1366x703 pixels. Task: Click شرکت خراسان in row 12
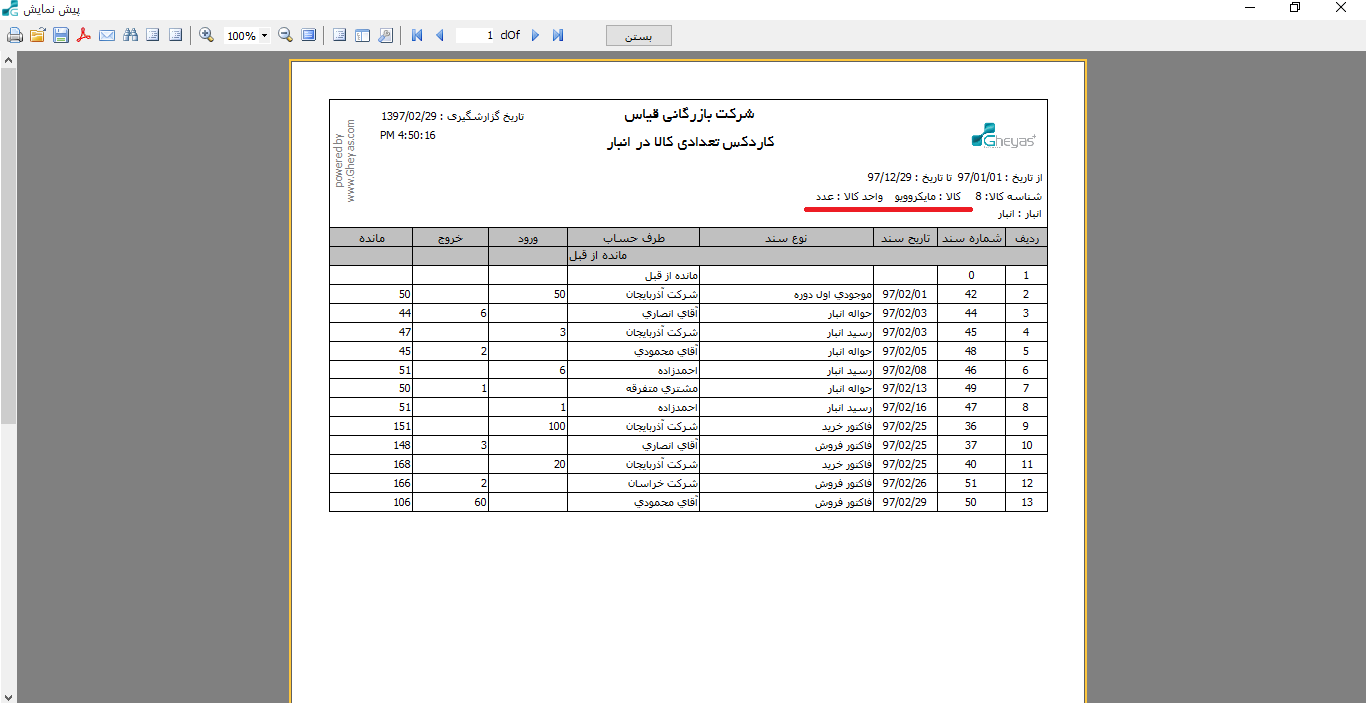point(663,484)
